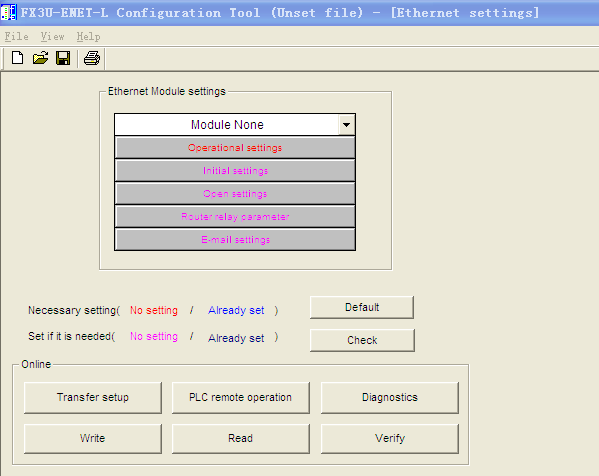Open a file with the folder icon
Screen dimensions: 599x476
coord(40,58)
